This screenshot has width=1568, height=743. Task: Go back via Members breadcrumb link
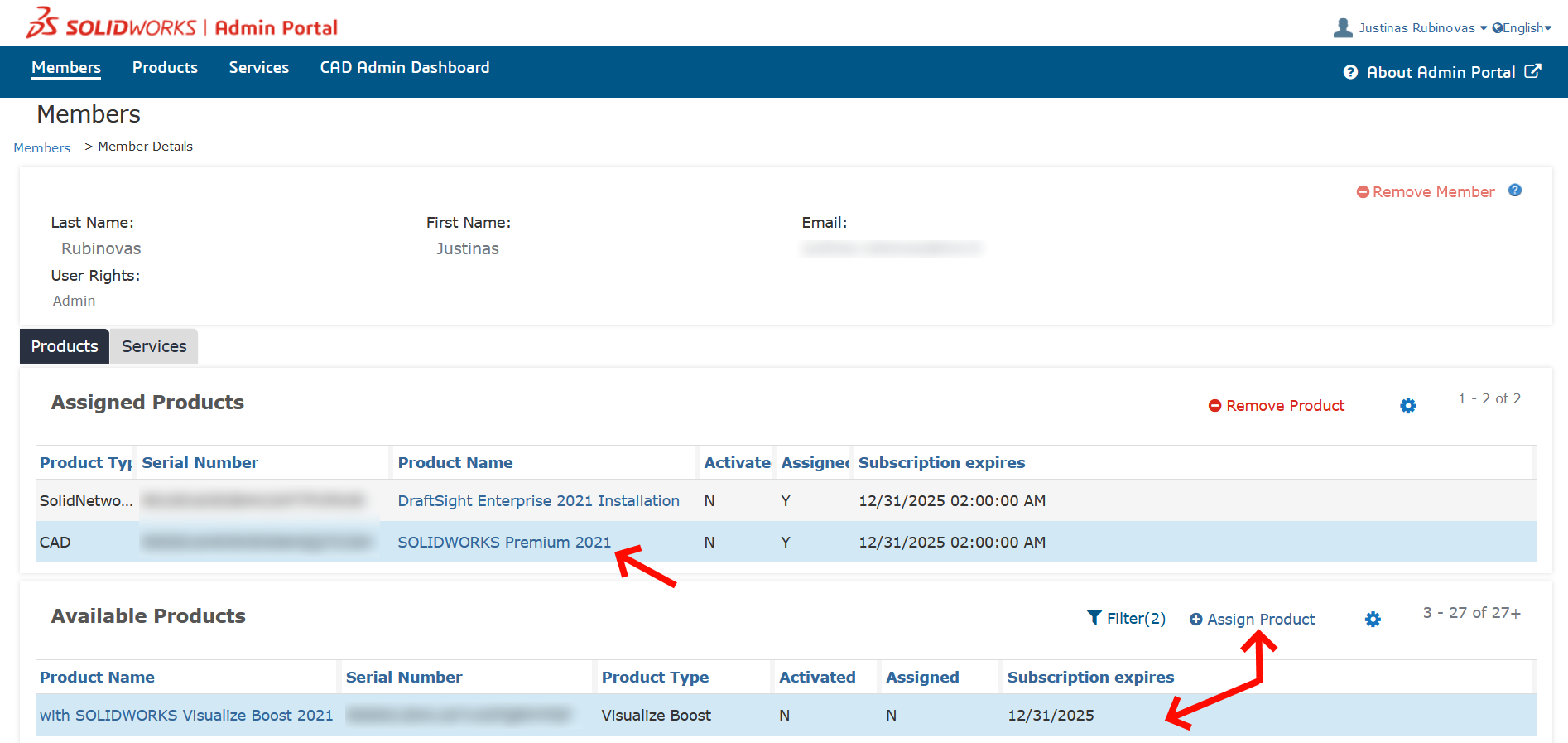pyautogui.click(x=41, y=147)
